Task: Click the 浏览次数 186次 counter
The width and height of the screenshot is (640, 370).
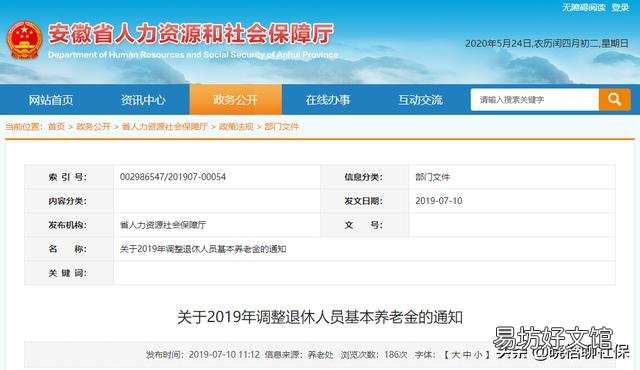Action: point(374,354)
